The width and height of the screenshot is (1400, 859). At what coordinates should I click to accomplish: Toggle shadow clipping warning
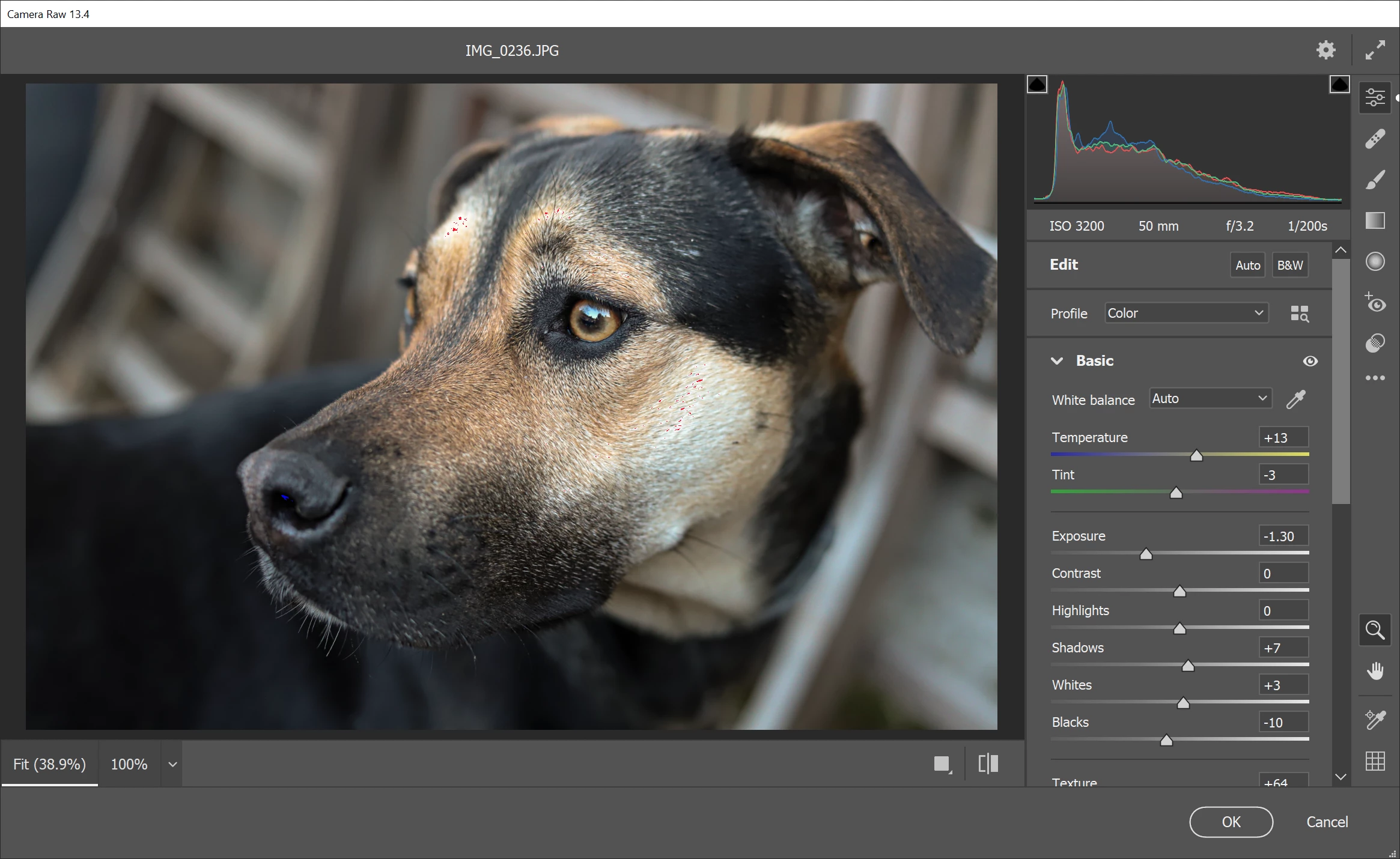point(1037,85)
